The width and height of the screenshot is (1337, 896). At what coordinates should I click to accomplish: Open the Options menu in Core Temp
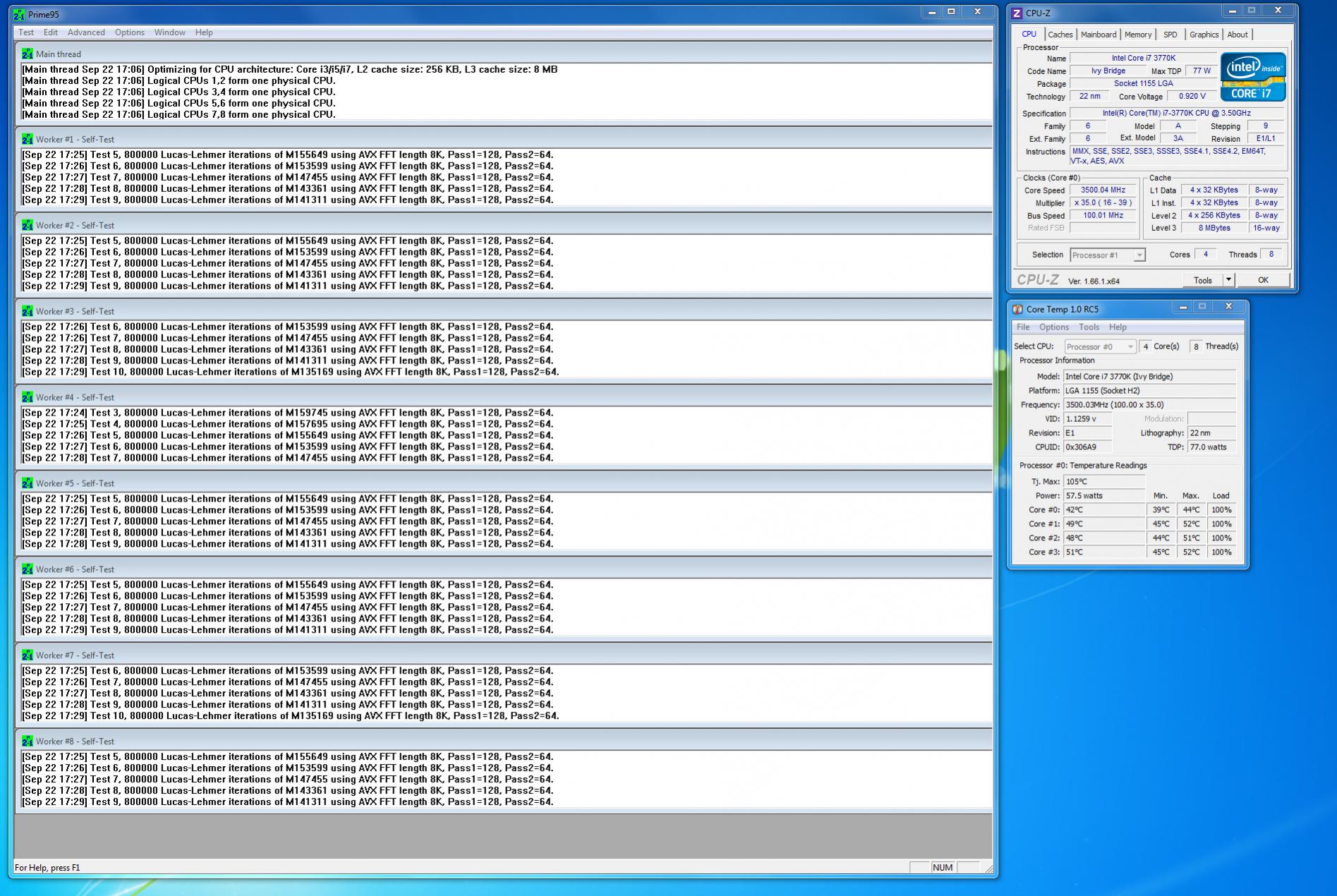click(x=1054, y=327)
